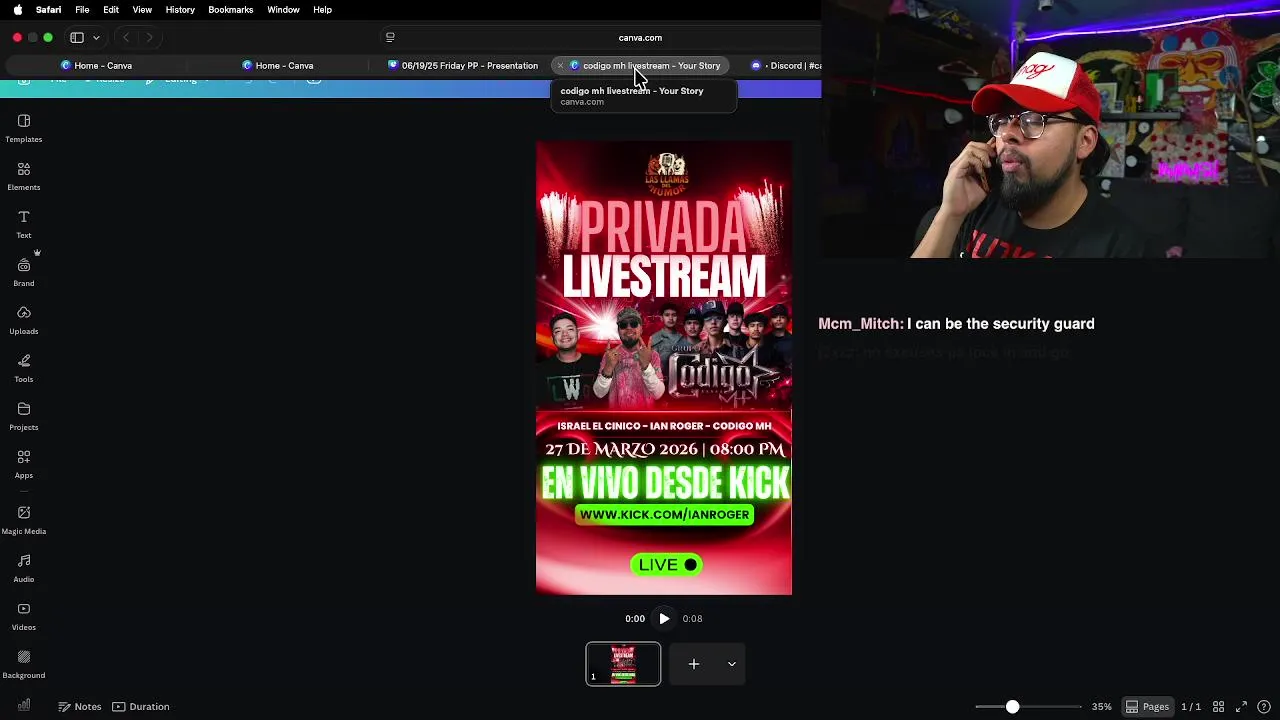
Task: Play the design preview
Action: pos(664,618)
